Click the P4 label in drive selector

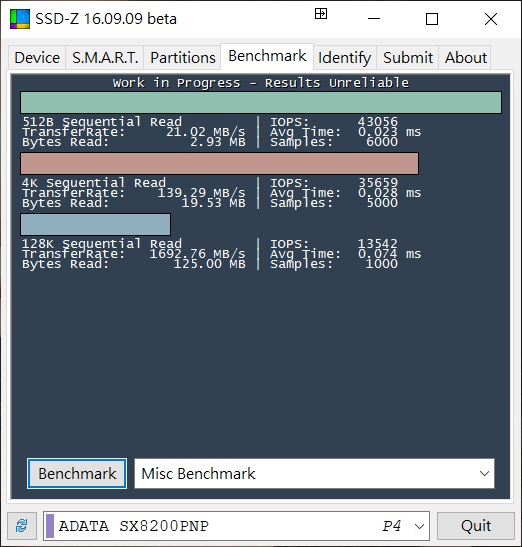coord(391,526)
